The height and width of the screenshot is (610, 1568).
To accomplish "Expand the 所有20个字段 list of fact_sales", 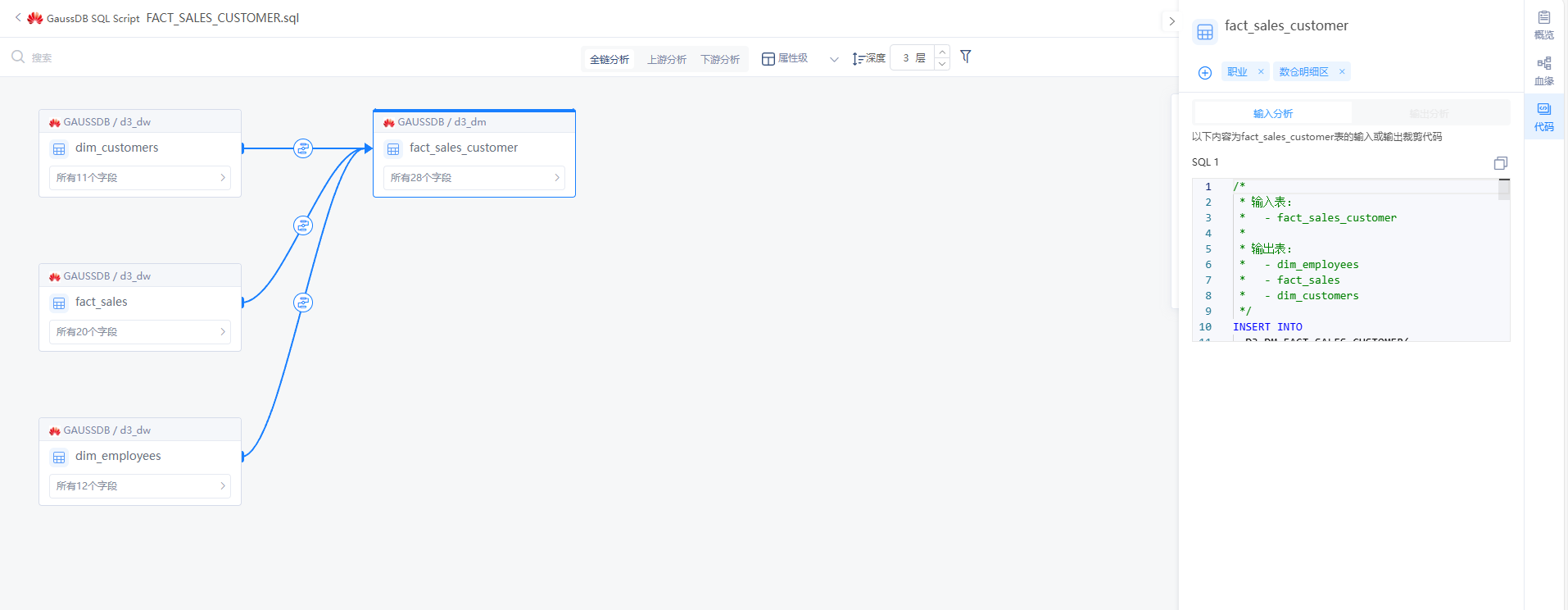I will coord(140,332).
